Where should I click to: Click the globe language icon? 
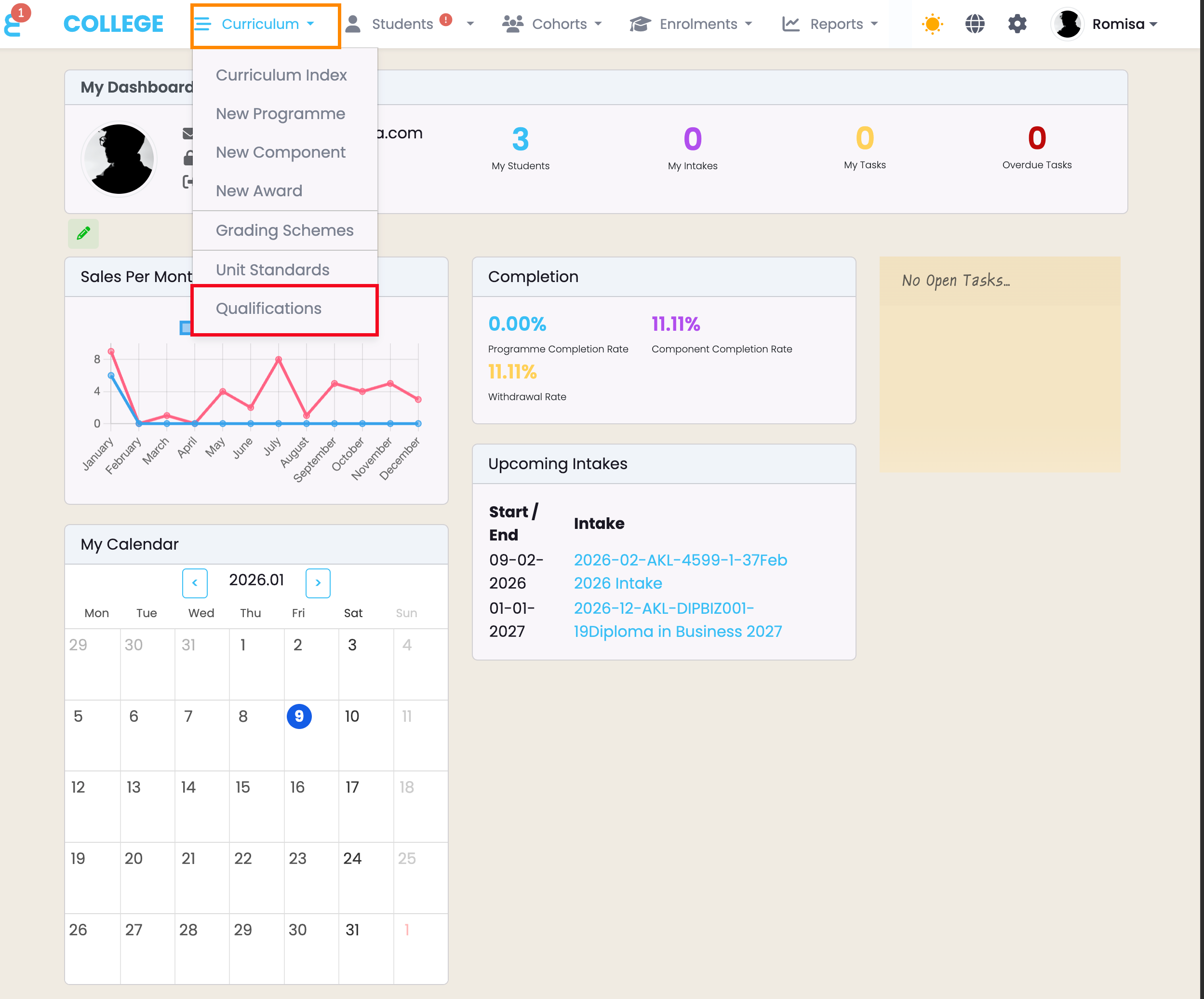pos(974,24)
